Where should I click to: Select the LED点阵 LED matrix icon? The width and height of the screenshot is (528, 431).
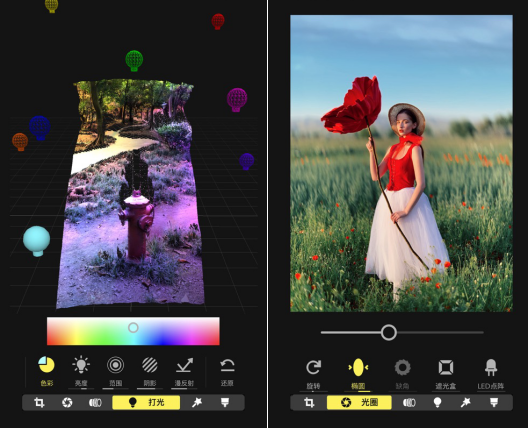point(491,367)
